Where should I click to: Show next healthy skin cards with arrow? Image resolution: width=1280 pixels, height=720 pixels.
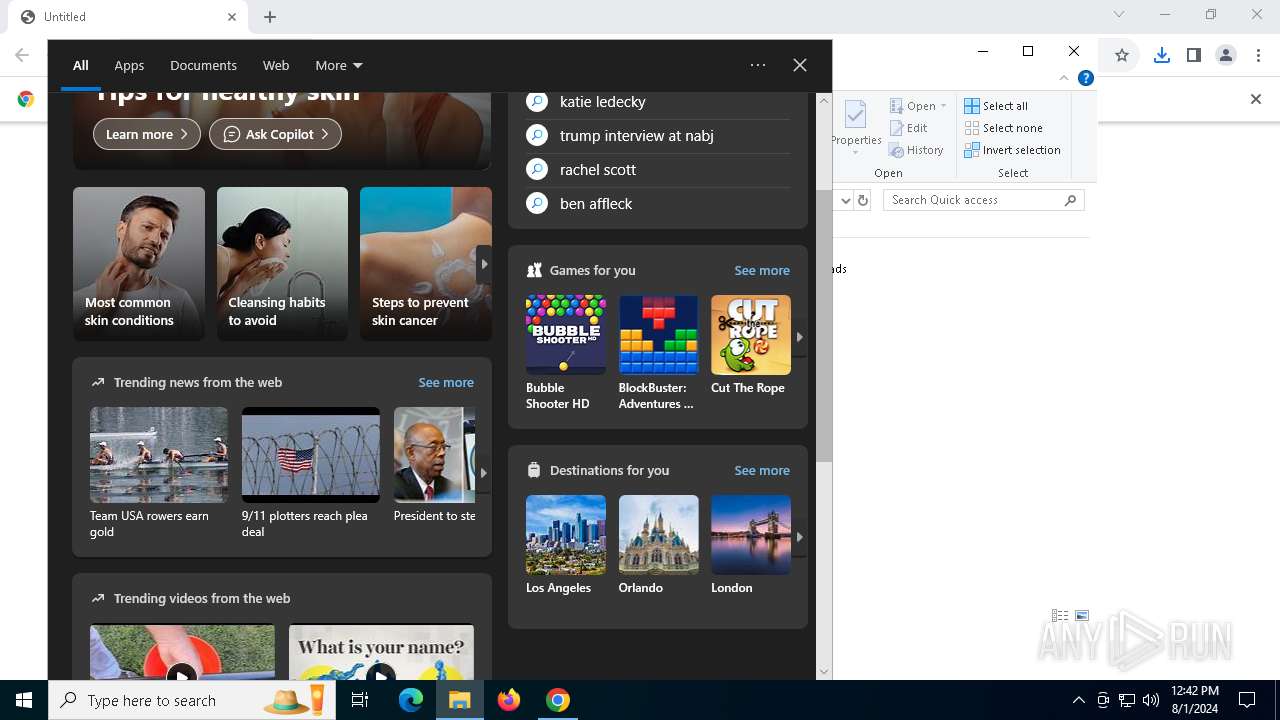[x=484, y=264]
